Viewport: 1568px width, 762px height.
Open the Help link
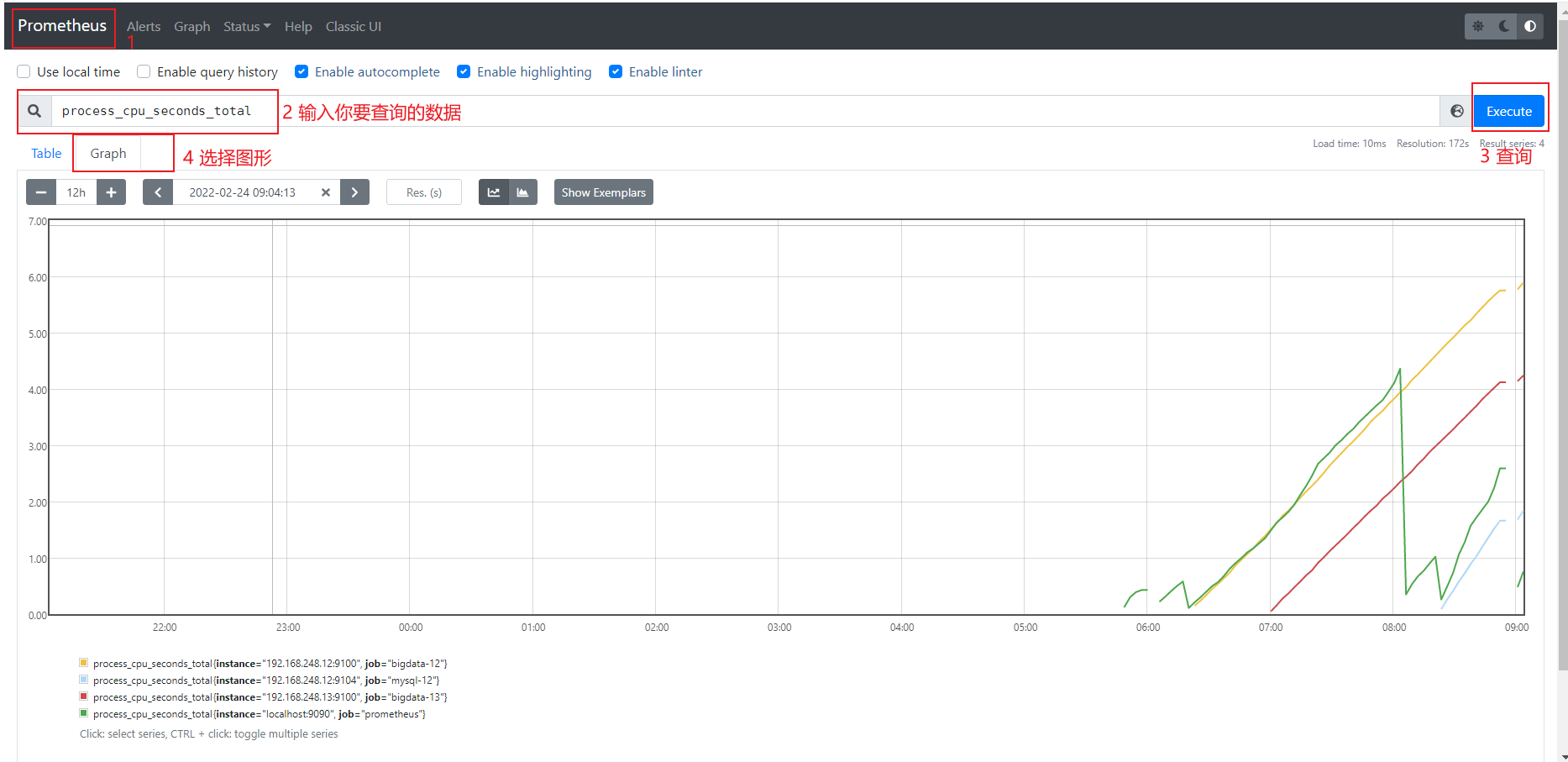[x=298, y=26]
